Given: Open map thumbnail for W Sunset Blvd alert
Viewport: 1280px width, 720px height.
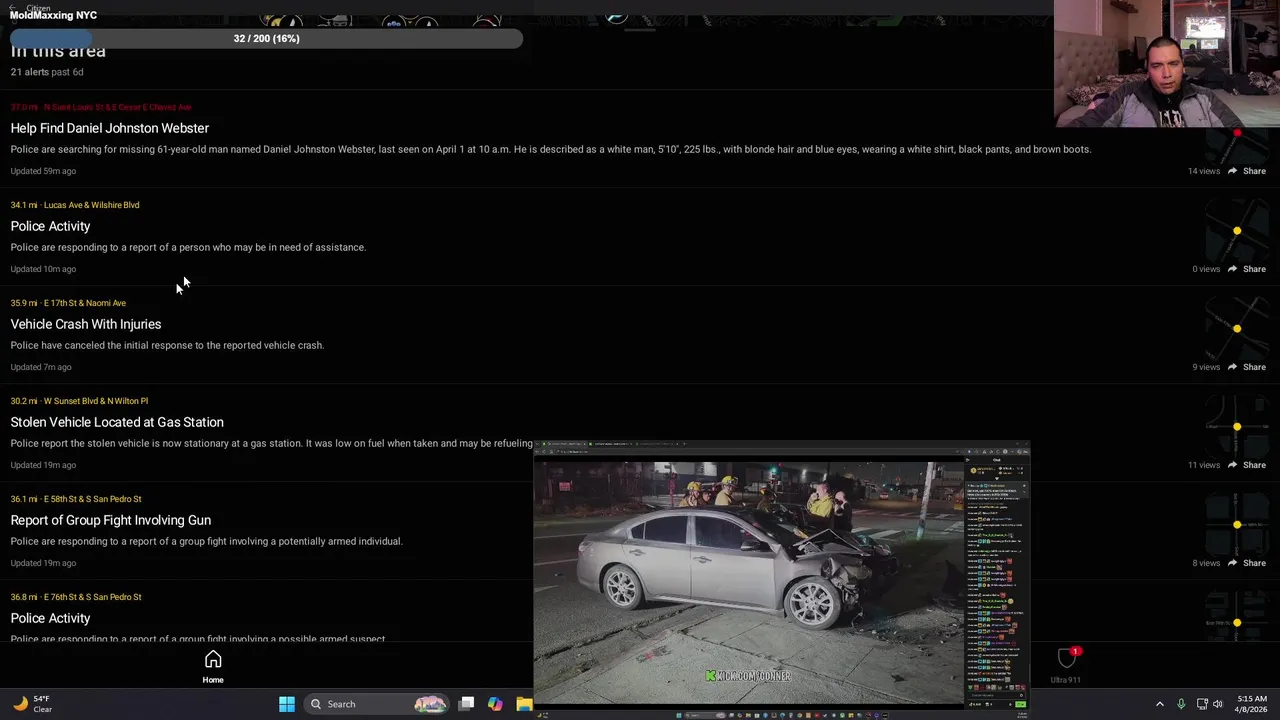Looking at the screenshot, I should (x=1237, y=427).
